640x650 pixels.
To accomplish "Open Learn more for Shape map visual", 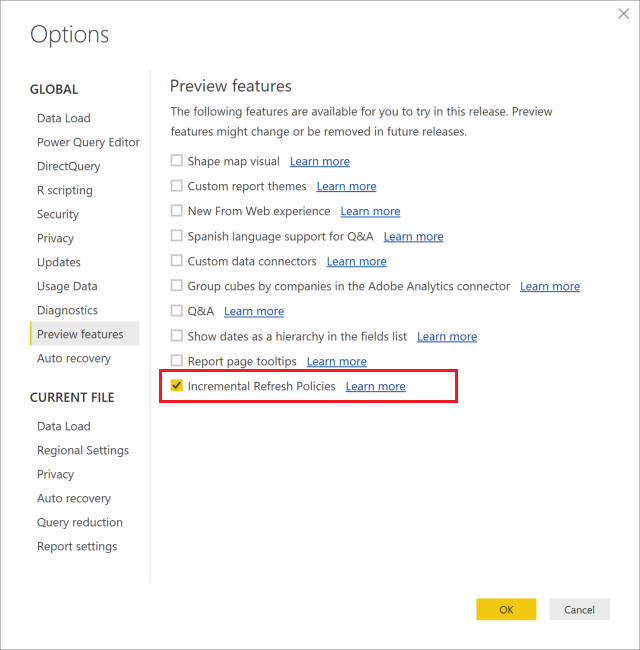I will click(x=320, y=161).
